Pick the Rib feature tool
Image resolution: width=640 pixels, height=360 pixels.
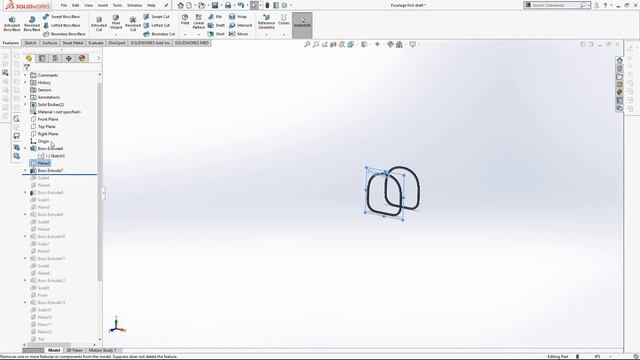(215, 17)
